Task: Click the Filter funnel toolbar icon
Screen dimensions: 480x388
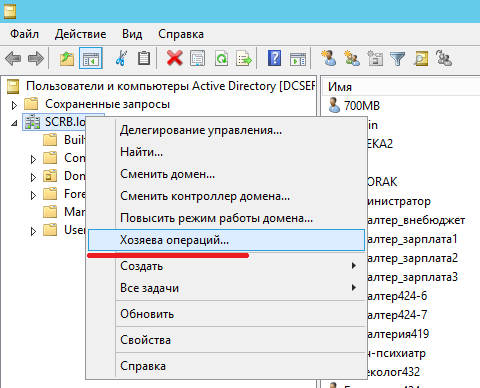Action: pos(397,59)
